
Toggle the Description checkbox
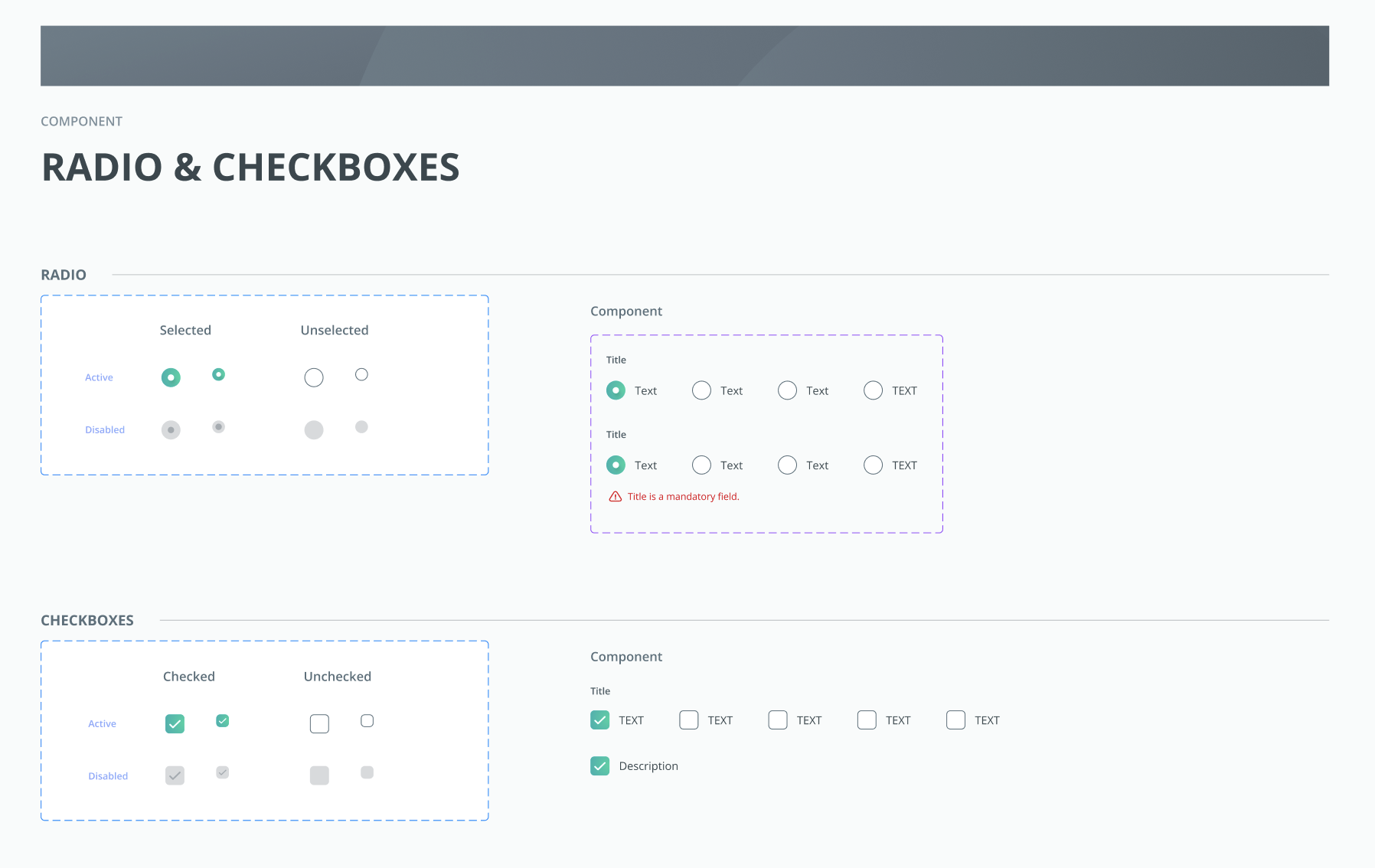click(600, 766)
